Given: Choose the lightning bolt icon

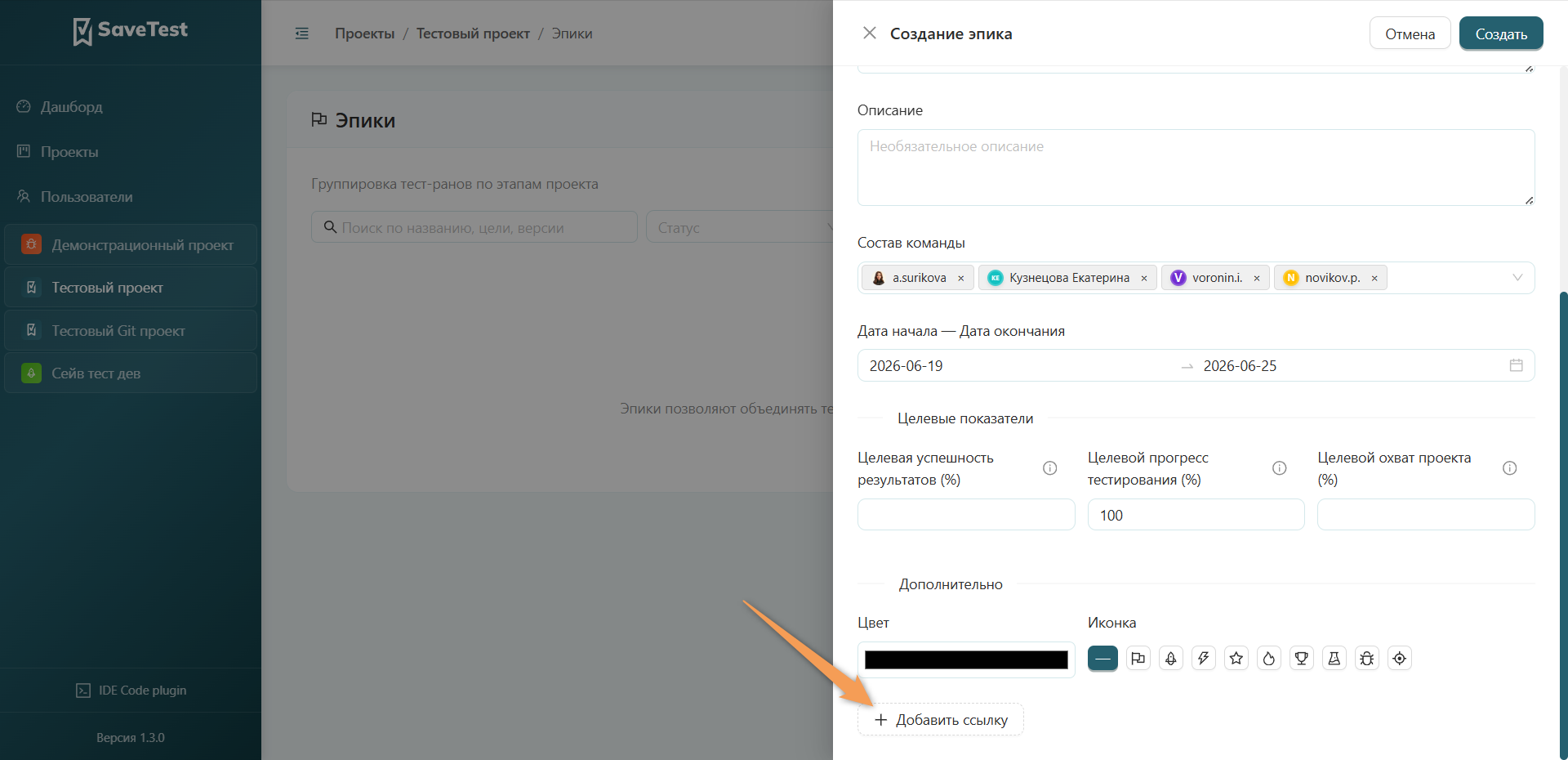Looking at the screenshot, I should pos(1204,658).
